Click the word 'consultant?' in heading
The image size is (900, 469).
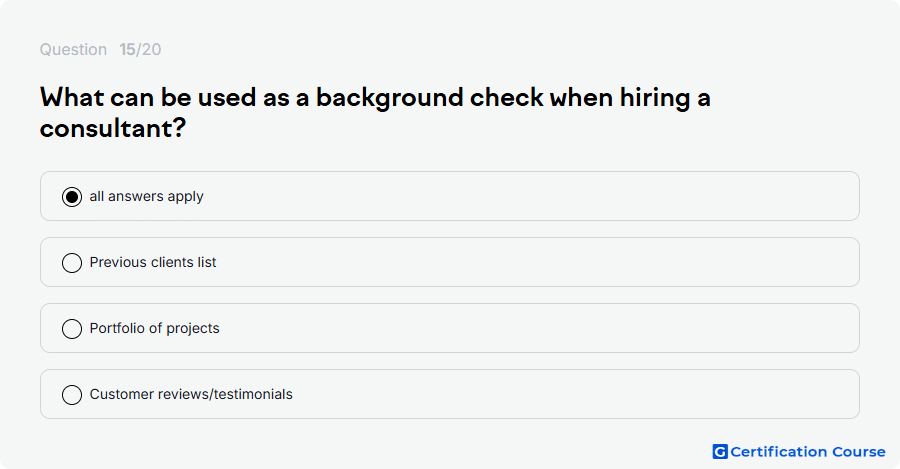tap(113, 128)
